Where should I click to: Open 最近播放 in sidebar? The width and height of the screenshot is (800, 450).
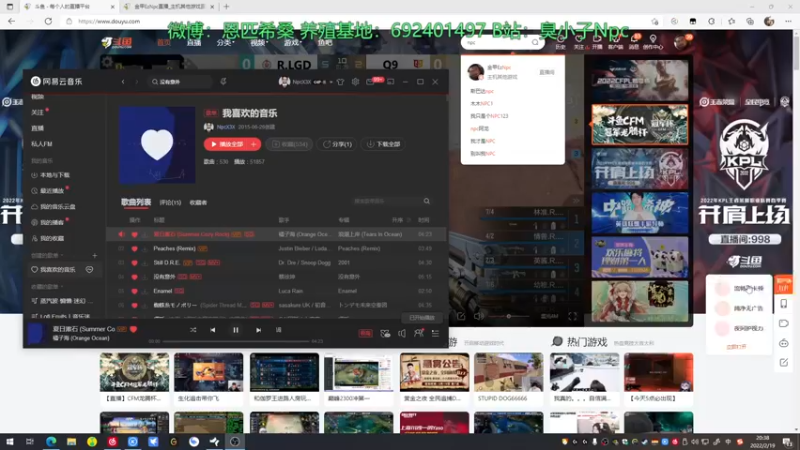[x=48, y=191]
